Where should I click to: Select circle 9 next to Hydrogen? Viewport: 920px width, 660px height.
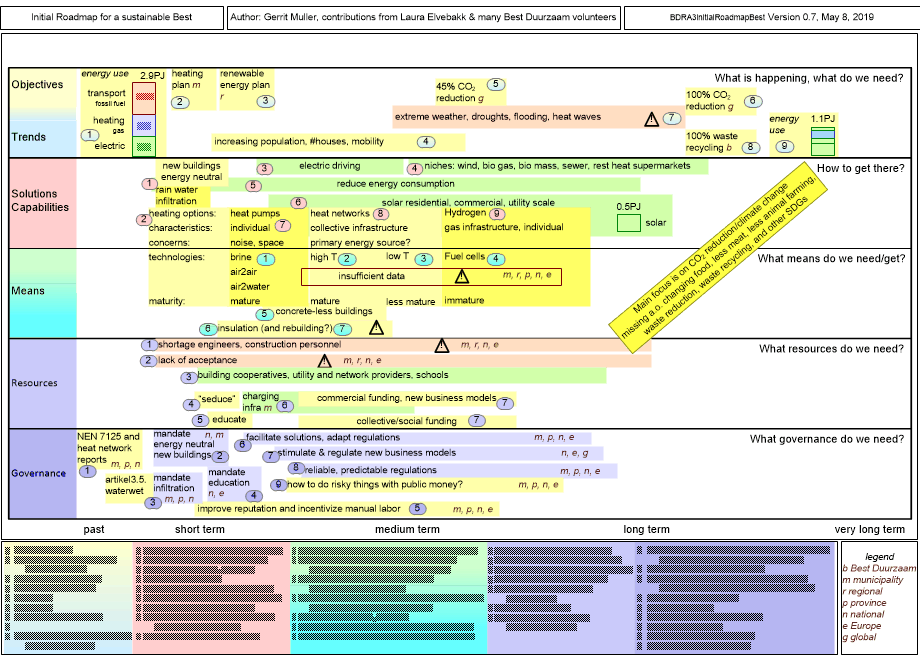pyautogui.click(x=497, y=214)
